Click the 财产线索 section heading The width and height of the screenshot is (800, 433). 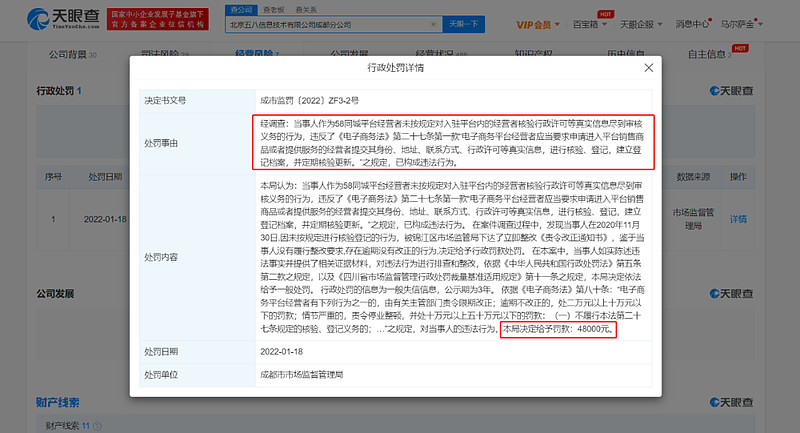click(57, 402)
